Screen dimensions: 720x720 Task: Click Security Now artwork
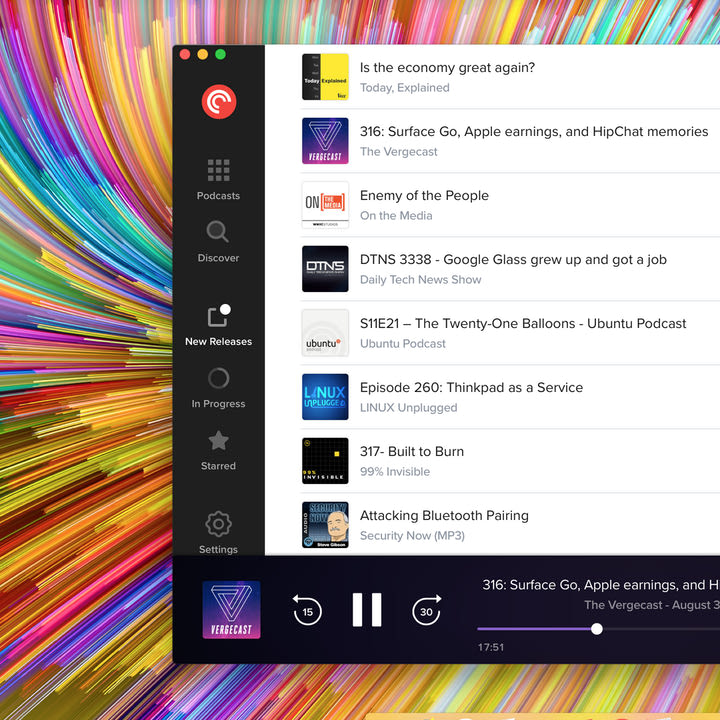(x=325, y=525)
